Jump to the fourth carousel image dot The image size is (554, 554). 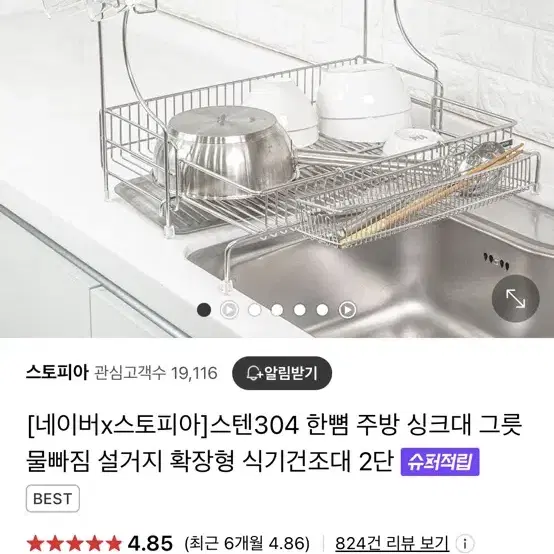277,310
